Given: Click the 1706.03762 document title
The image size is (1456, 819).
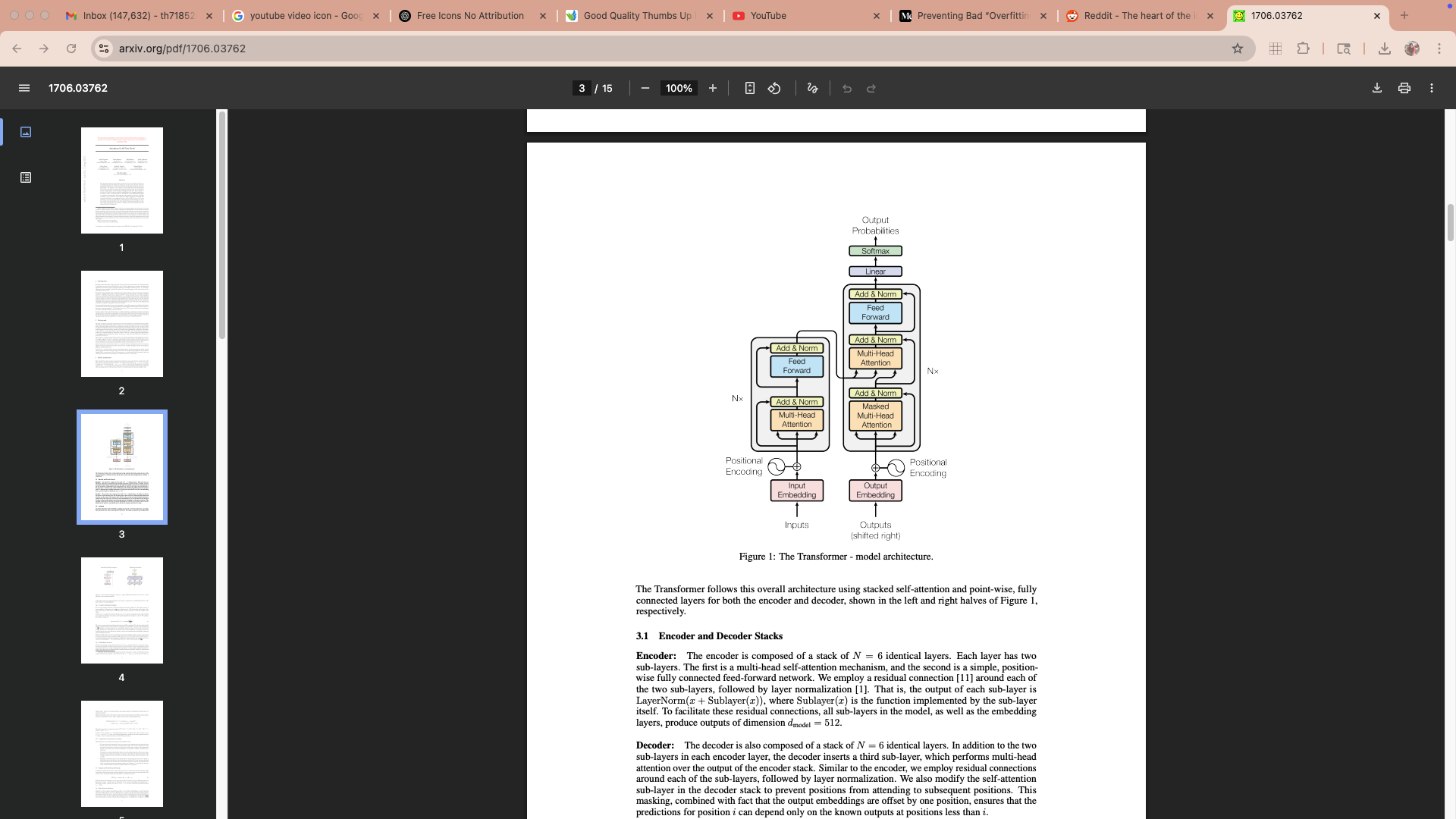Looking at the screenshot, I should tap(78, 88).
